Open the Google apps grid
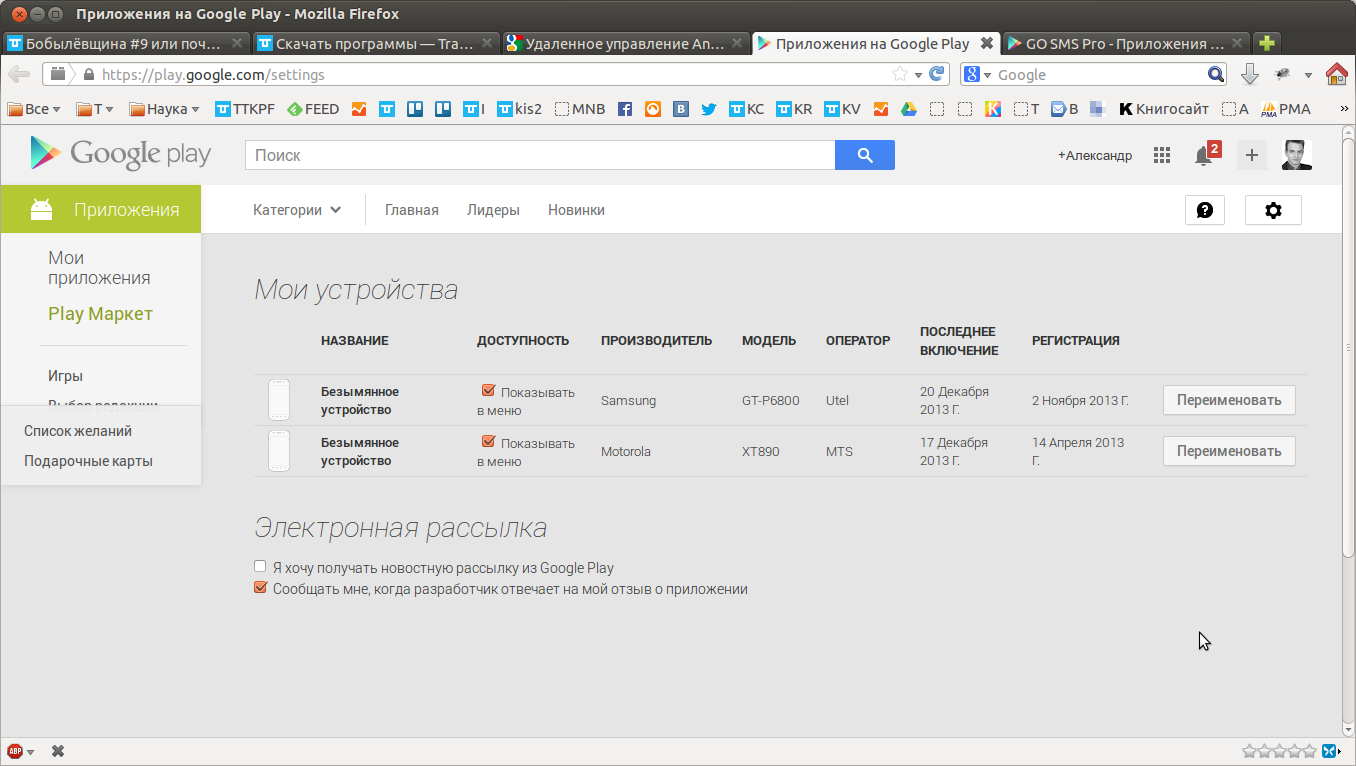The image size is (1356, 766). [x=1162, y=155]
